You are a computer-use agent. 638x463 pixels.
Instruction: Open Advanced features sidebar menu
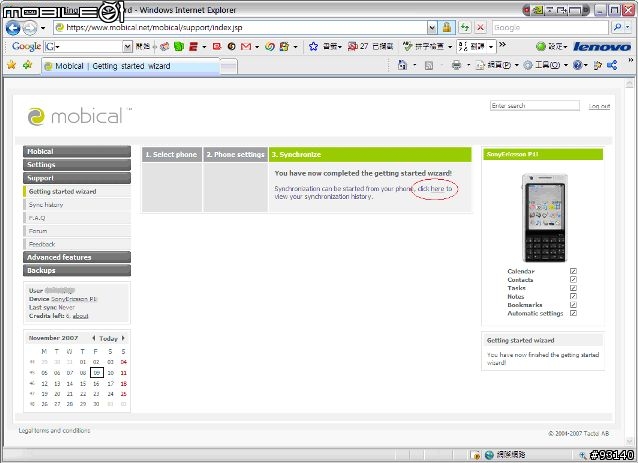[x=77, y=257]
